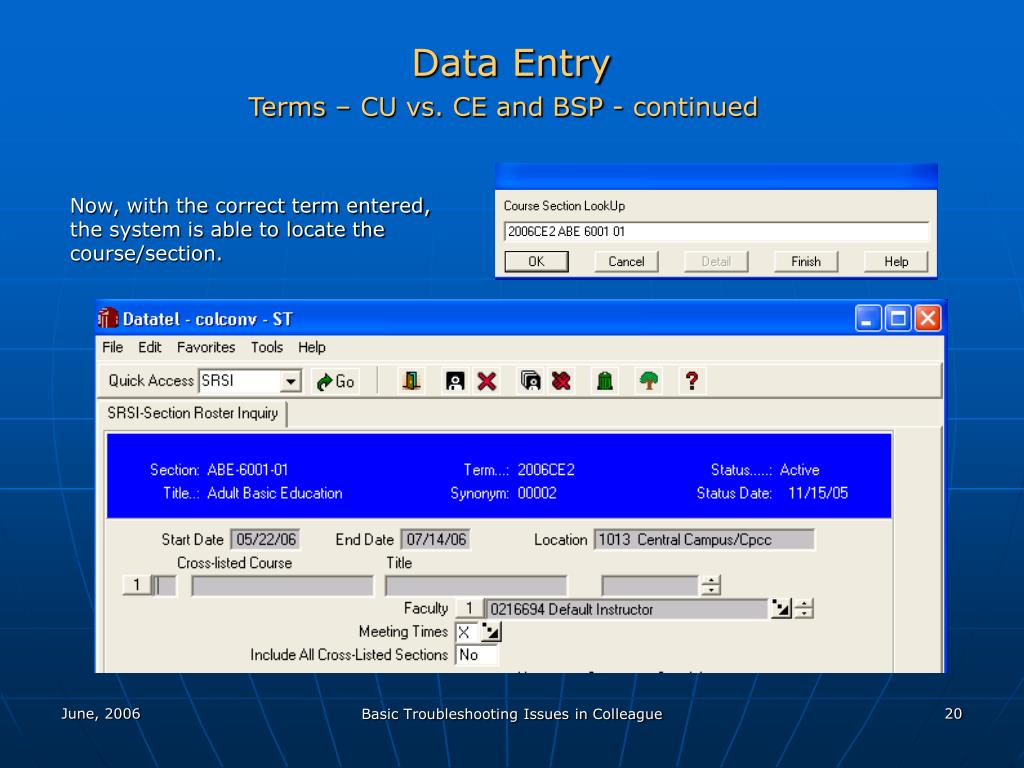The width and height of the screenshot is (1024, 768).
Task: Click Finish in Course Section LookUp
Action: point(806,262)
